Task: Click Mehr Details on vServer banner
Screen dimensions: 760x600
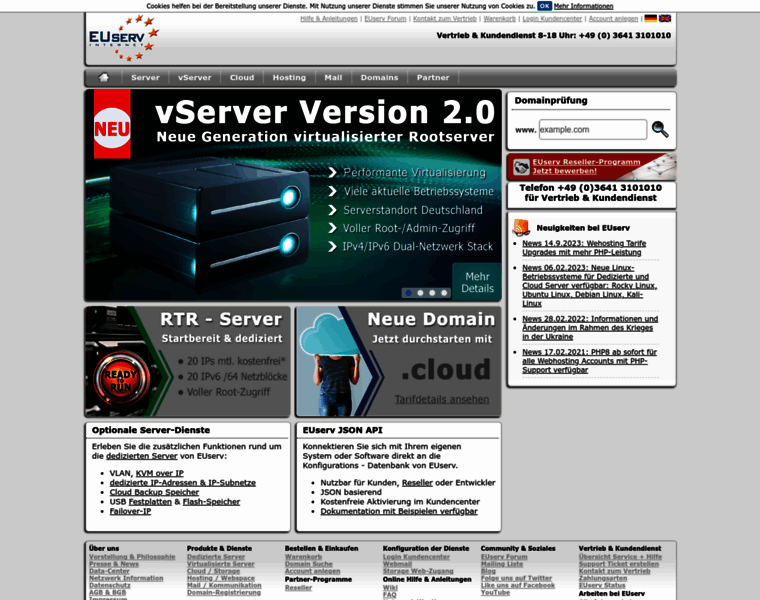Action: coord(477,283)
